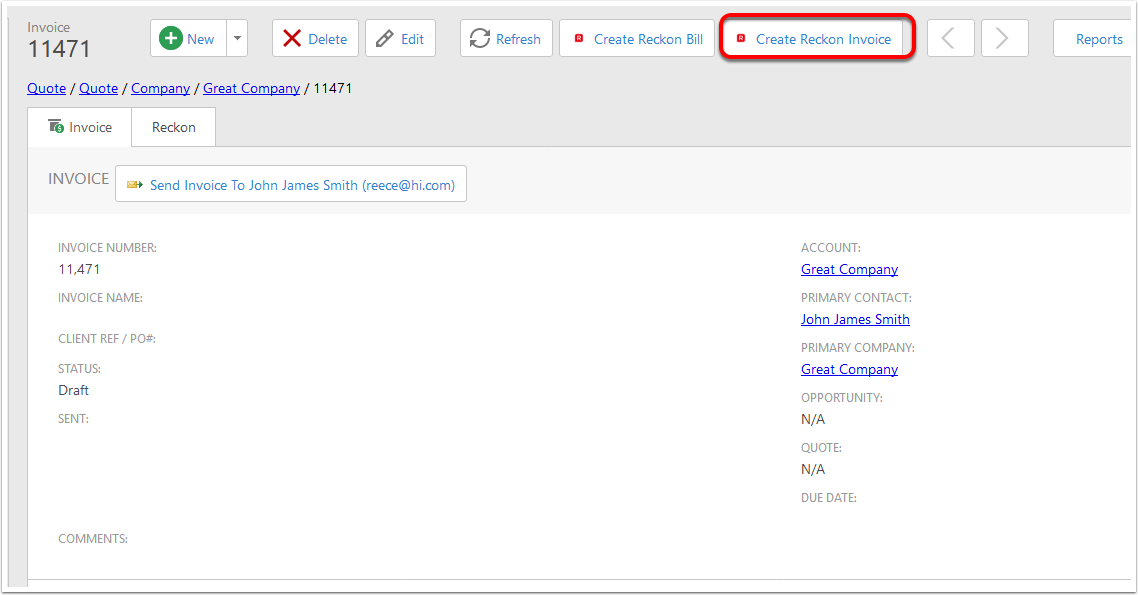Refresh the invoice page
The width and height of the screenshot is (1138, 595).
click(x=506, y=39)
